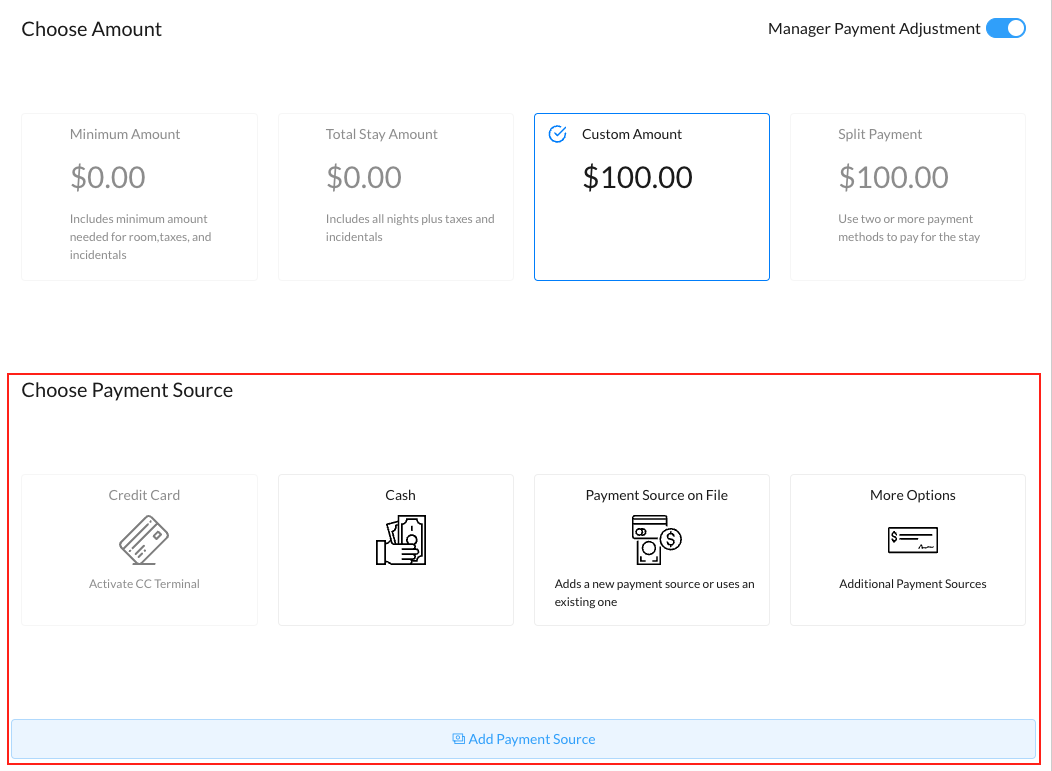This screenshot has height=771, width=1052.
Task: Click the check icon under More Options
Action: pyautogui.click(x=912, y=540)
